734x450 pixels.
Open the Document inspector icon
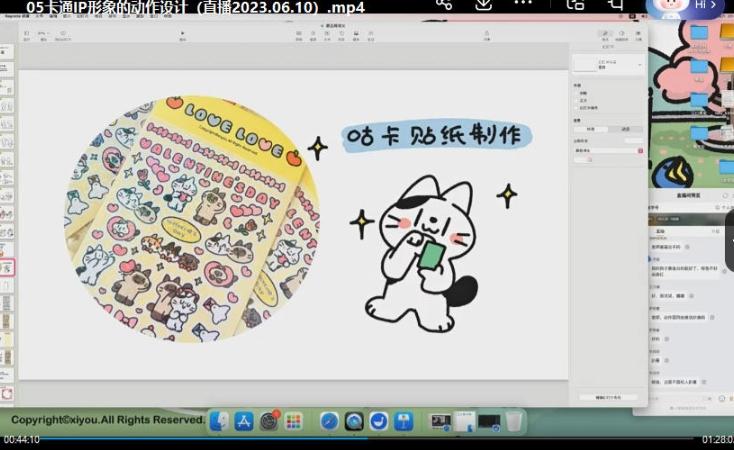click(638, 35)
